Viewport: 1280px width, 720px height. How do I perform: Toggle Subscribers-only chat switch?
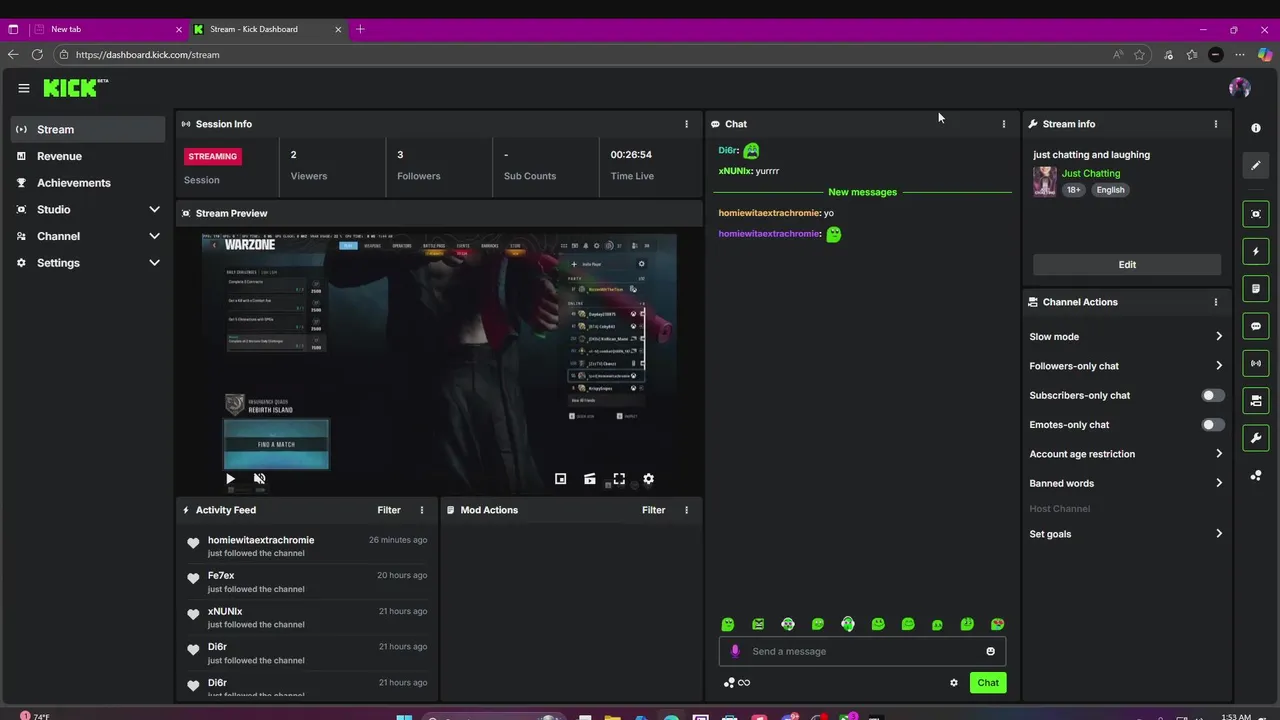pyautogui.click(x=1212, y=395)
